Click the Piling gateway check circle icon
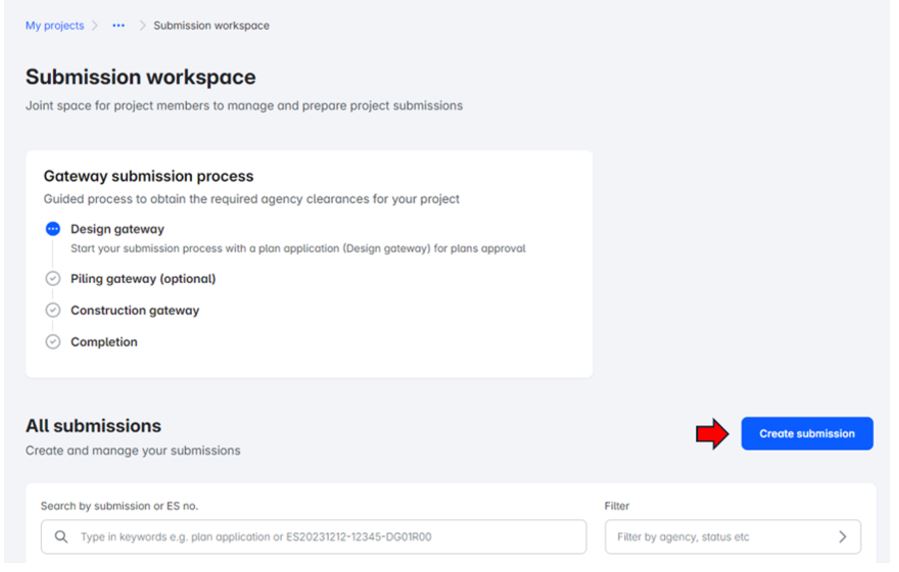Image resolution: width=899 pixels, height=572 pixels. tap(53, 279)
